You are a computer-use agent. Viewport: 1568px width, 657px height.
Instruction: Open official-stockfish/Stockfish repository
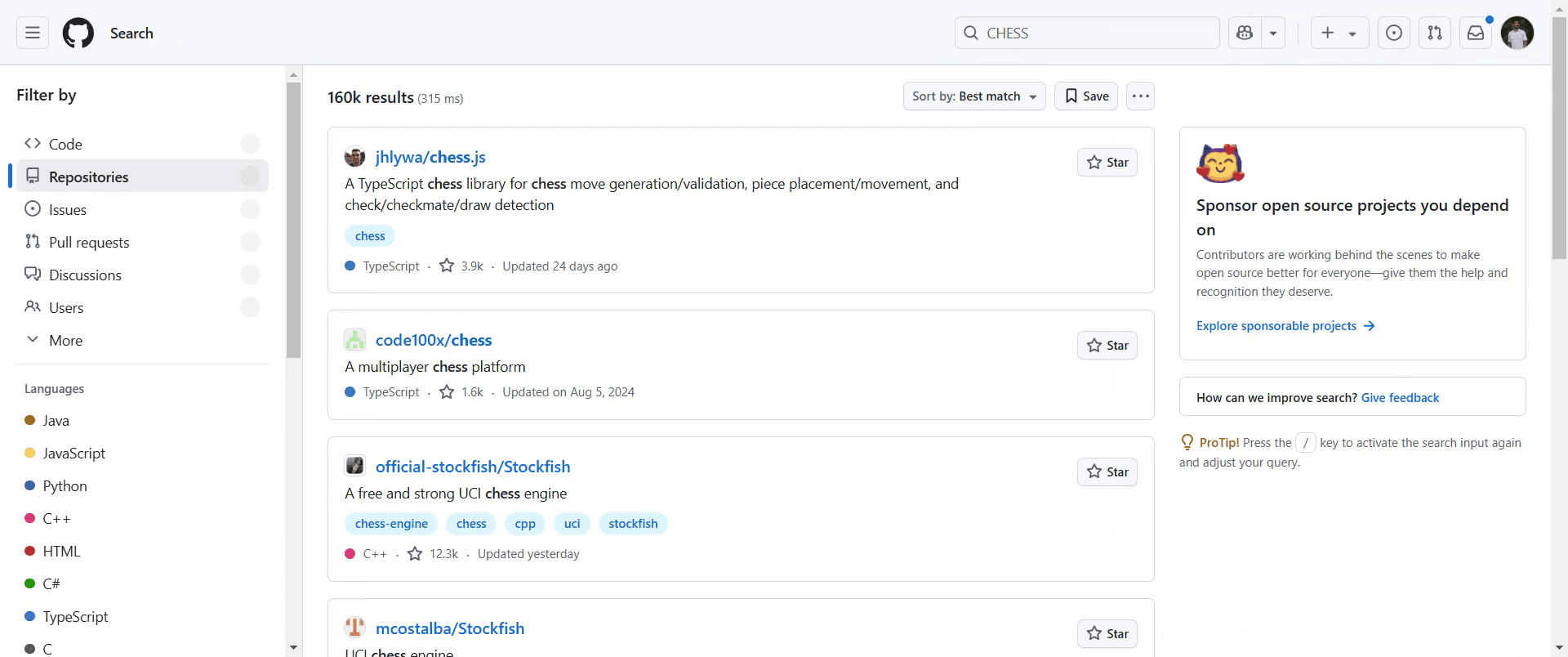[473, 467]
